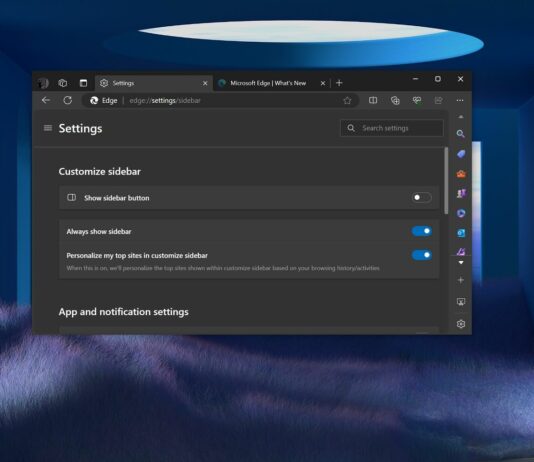
Task: Open Search in the sidebar
Action: [460, 133]
